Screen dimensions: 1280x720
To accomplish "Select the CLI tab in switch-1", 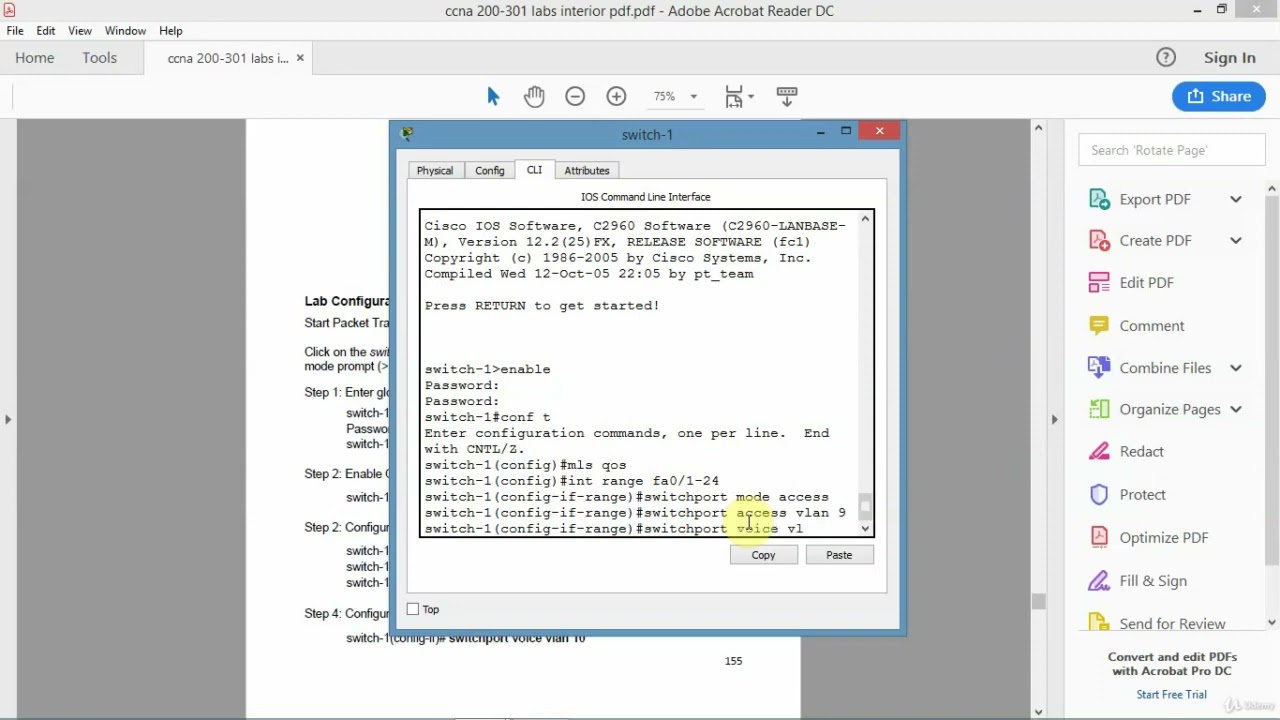I will point(534,170).
